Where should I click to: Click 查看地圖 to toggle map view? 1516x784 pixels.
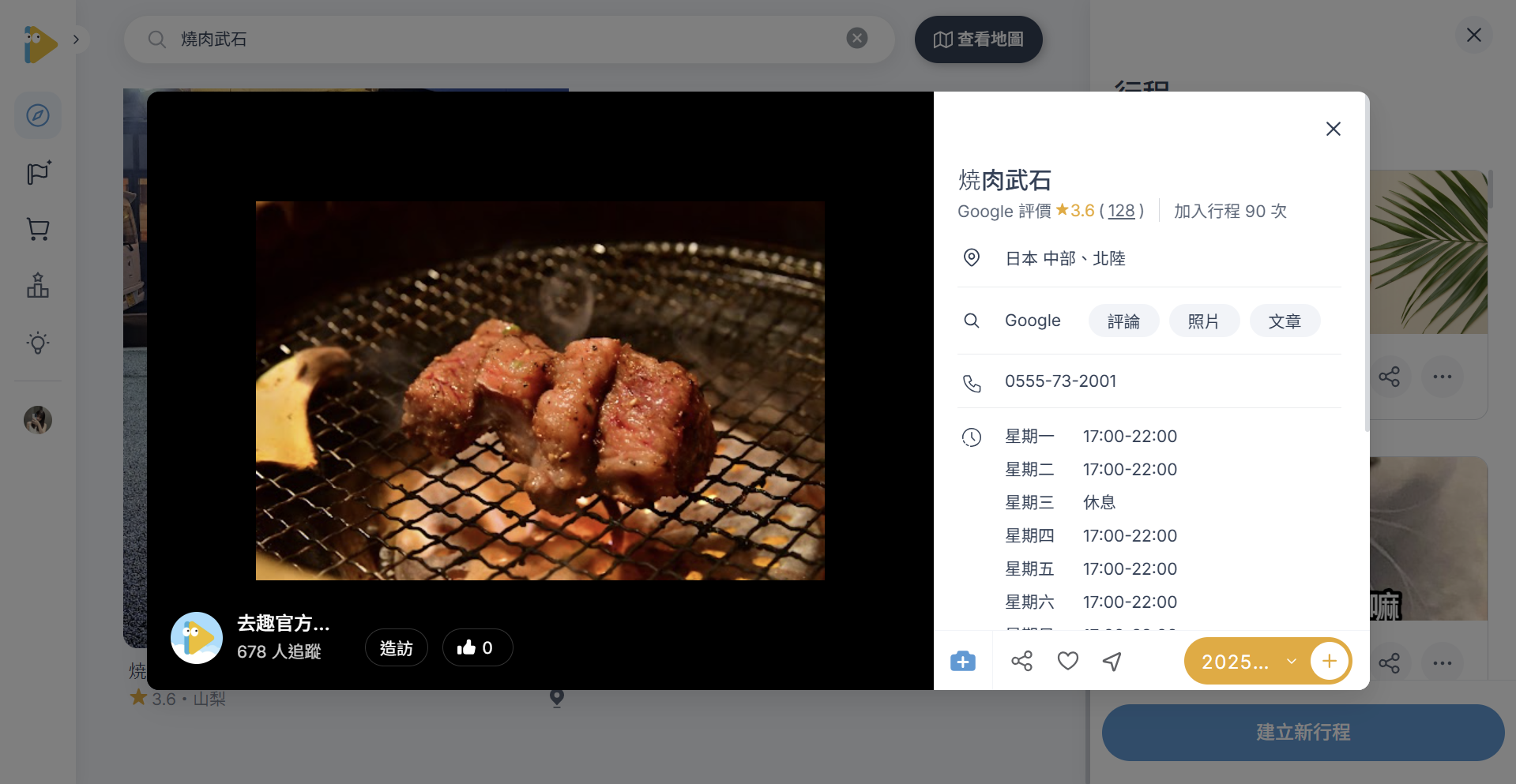(978, 39)
